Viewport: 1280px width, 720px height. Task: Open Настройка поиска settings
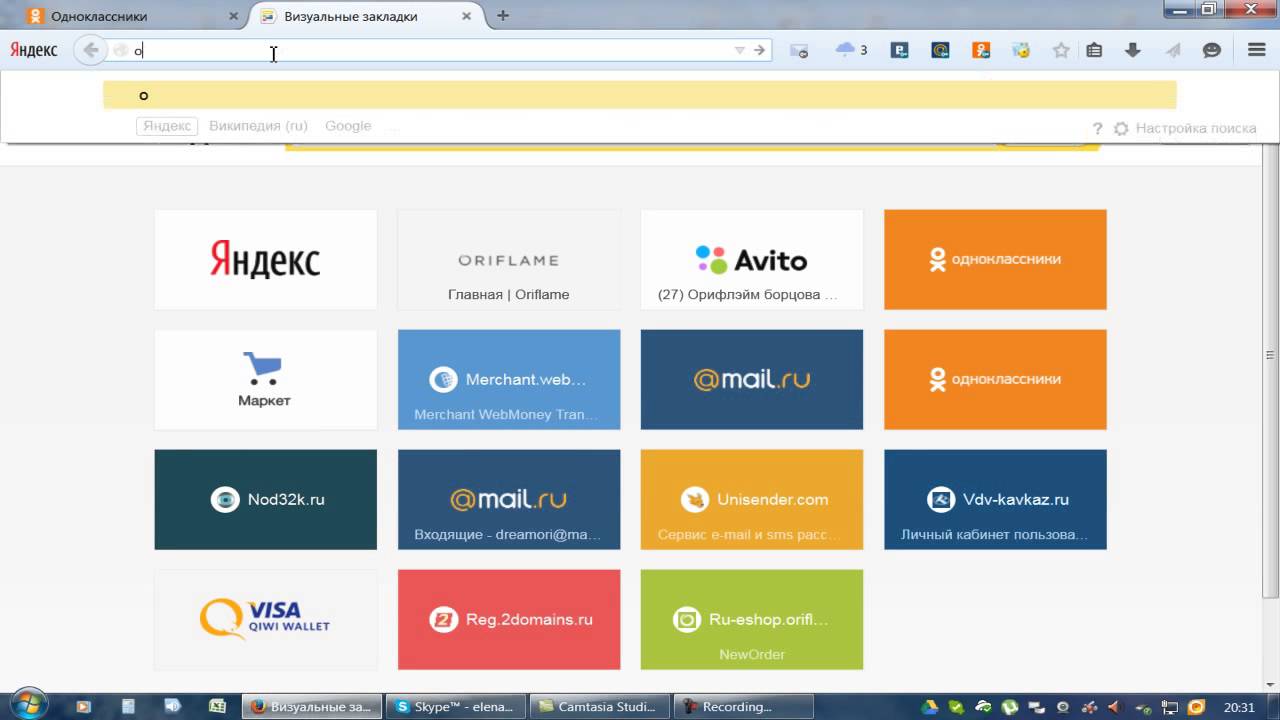tap(1186, 128)
